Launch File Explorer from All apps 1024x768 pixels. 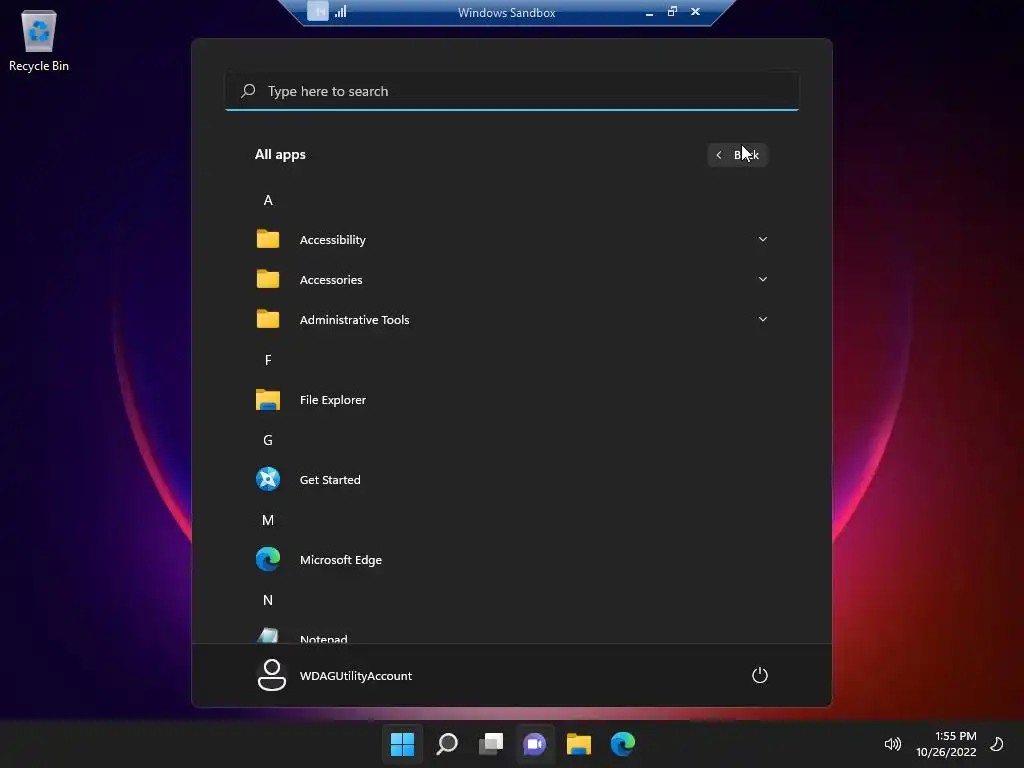tap(511, 400)
